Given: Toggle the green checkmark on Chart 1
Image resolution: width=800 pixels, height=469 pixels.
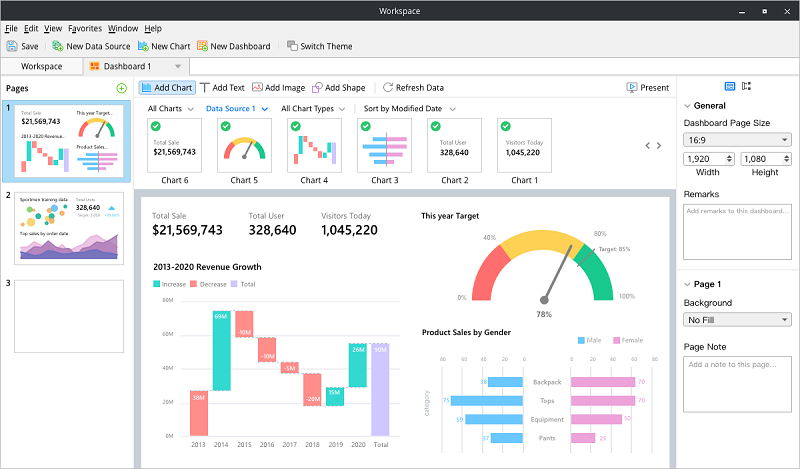Looking at the screenshot, I should (505, 126).
